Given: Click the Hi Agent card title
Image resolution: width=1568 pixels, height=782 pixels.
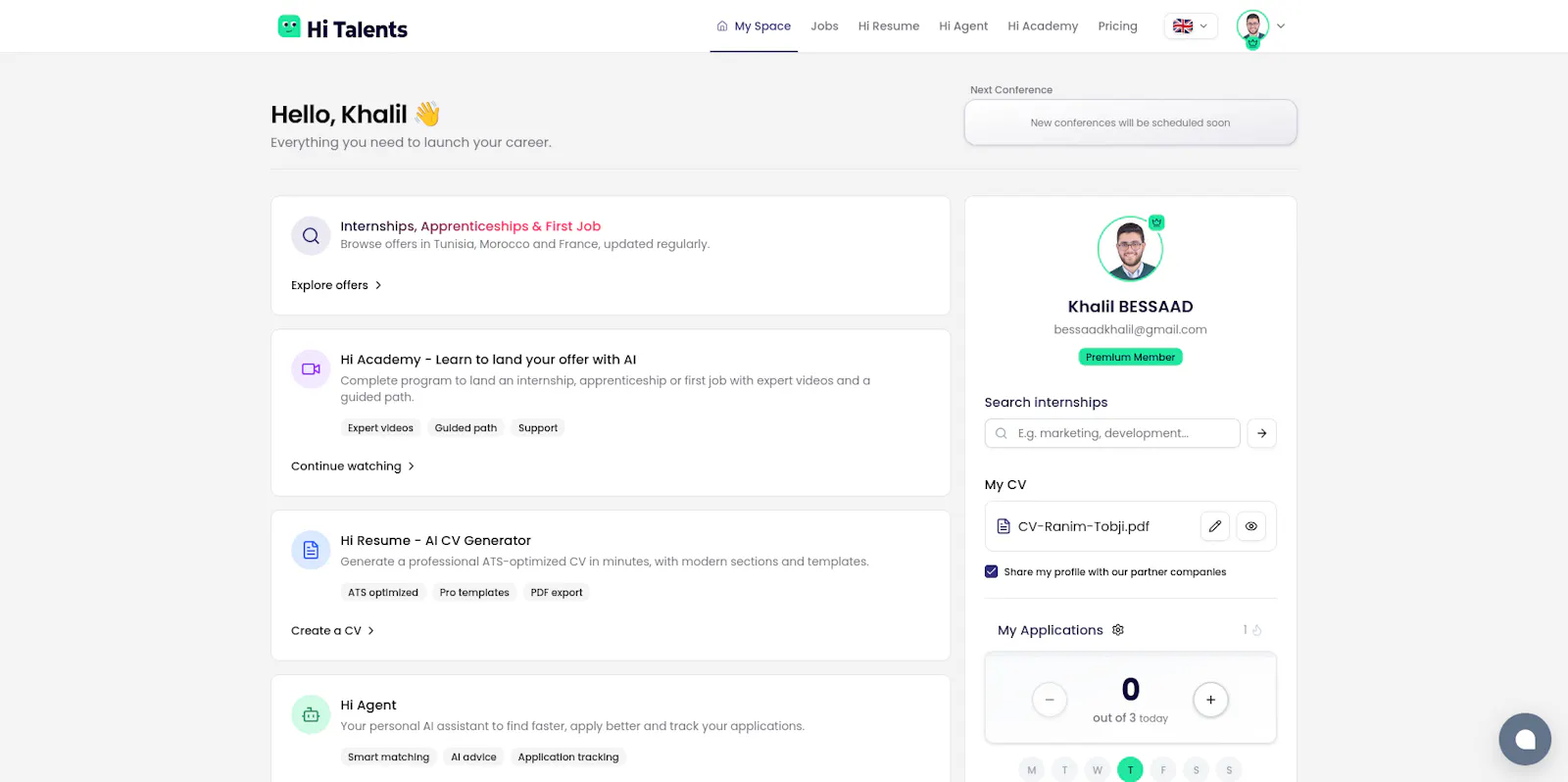Looking at the screenshot, I should click(368, 706).
